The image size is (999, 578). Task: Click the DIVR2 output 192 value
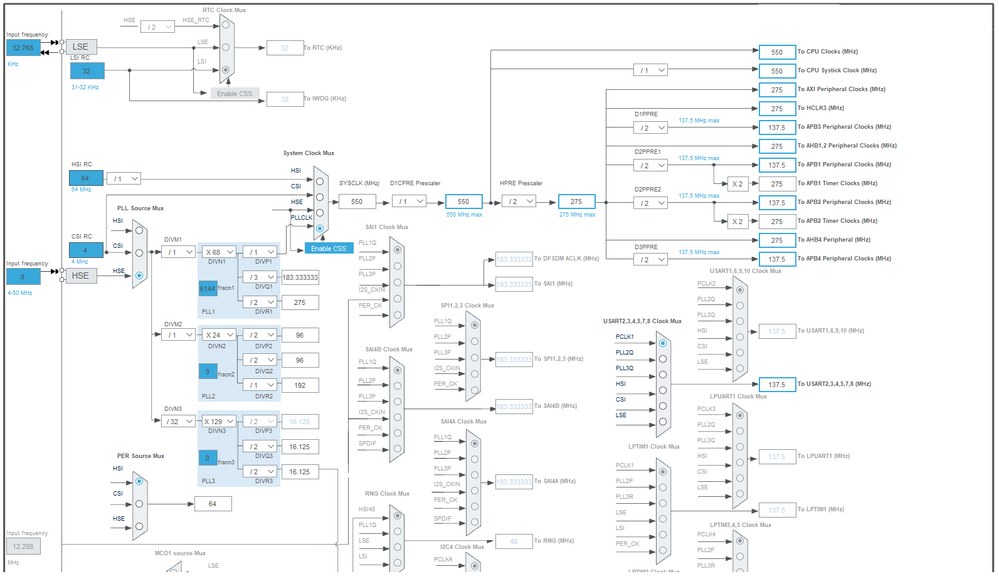300,385
